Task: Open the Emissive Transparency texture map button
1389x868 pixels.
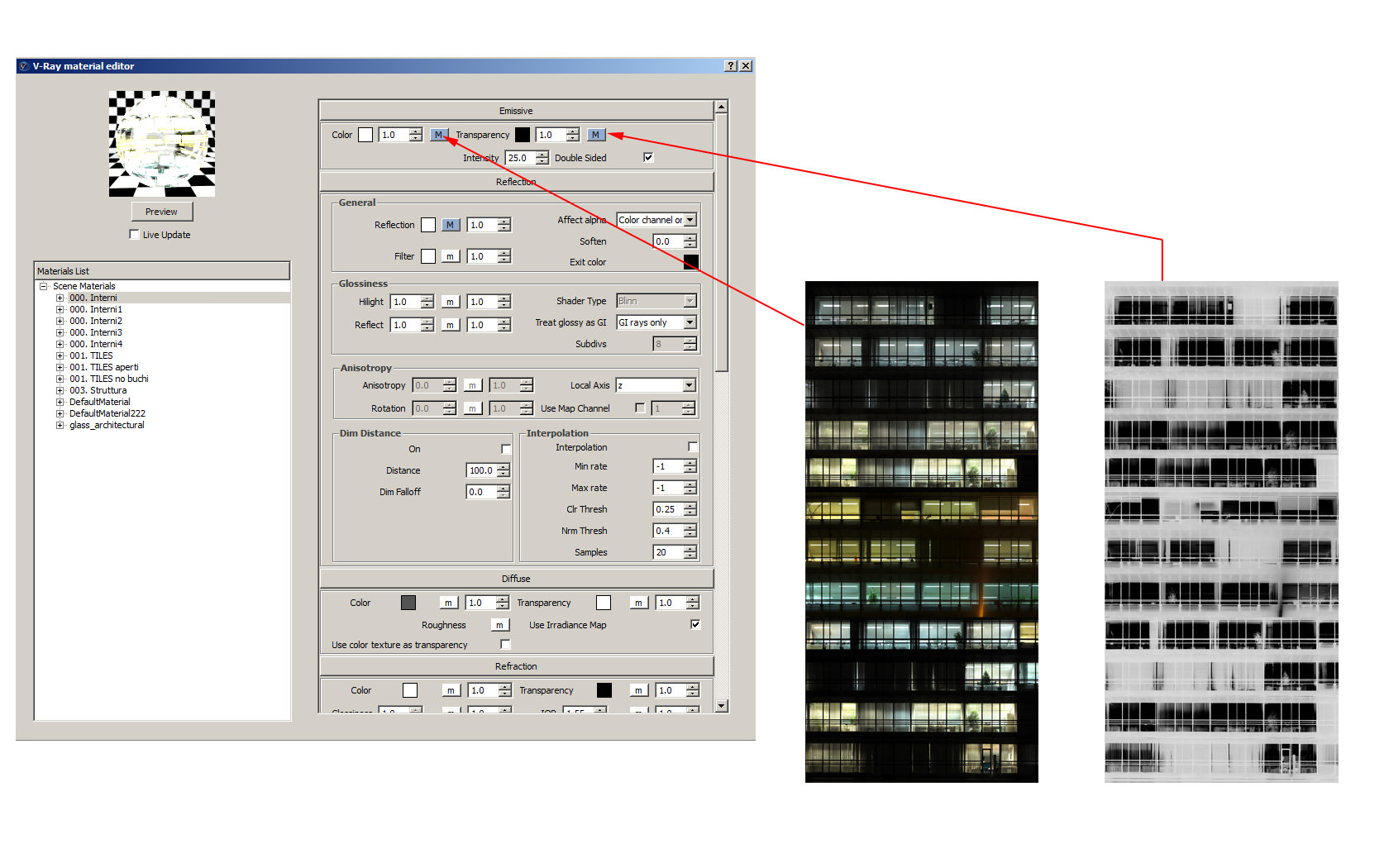Action: coord(596,135)
